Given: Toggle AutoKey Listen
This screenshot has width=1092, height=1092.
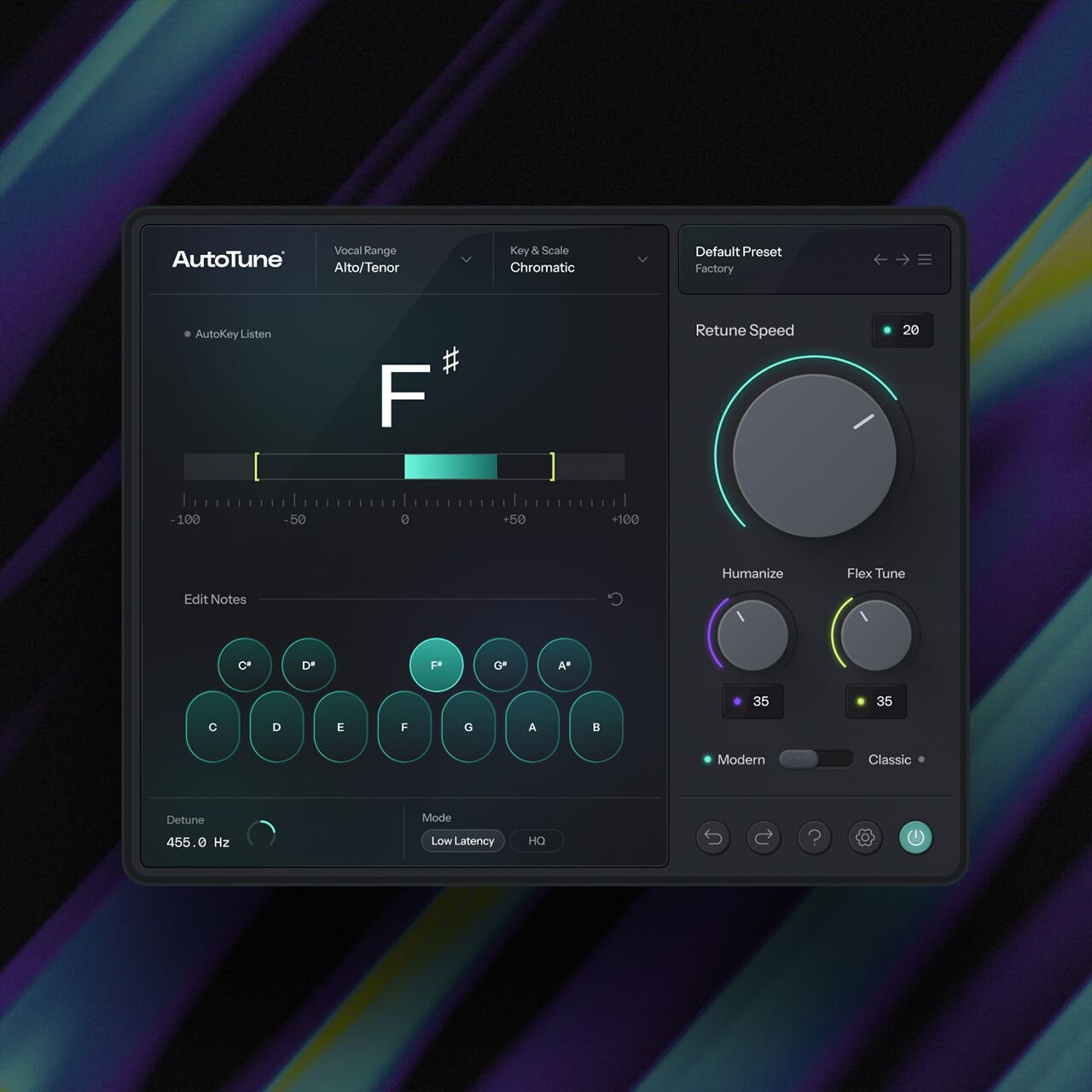Looking at the screenshot, I should 228,334.
